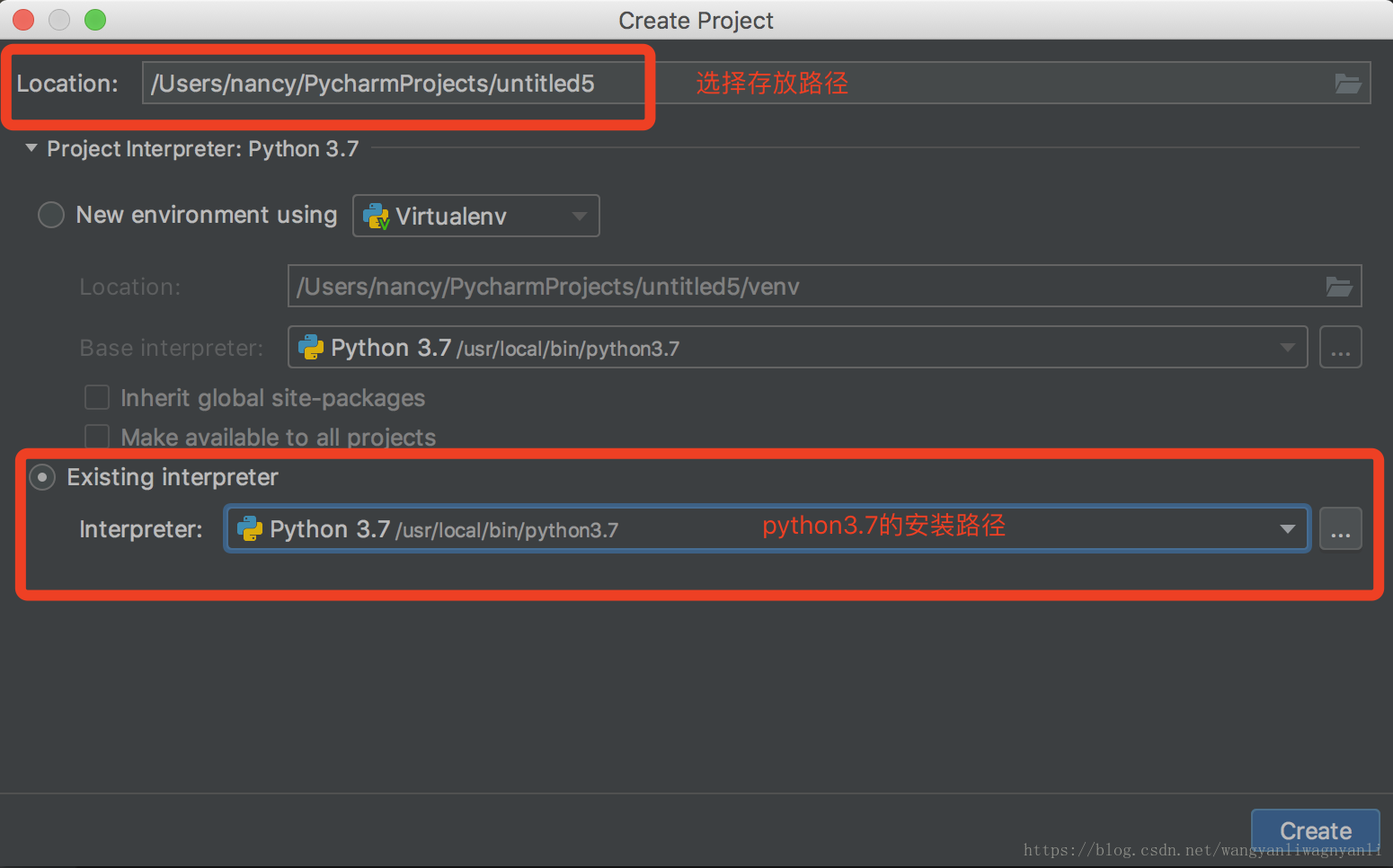Click the 'New environment using' label text

207,216
